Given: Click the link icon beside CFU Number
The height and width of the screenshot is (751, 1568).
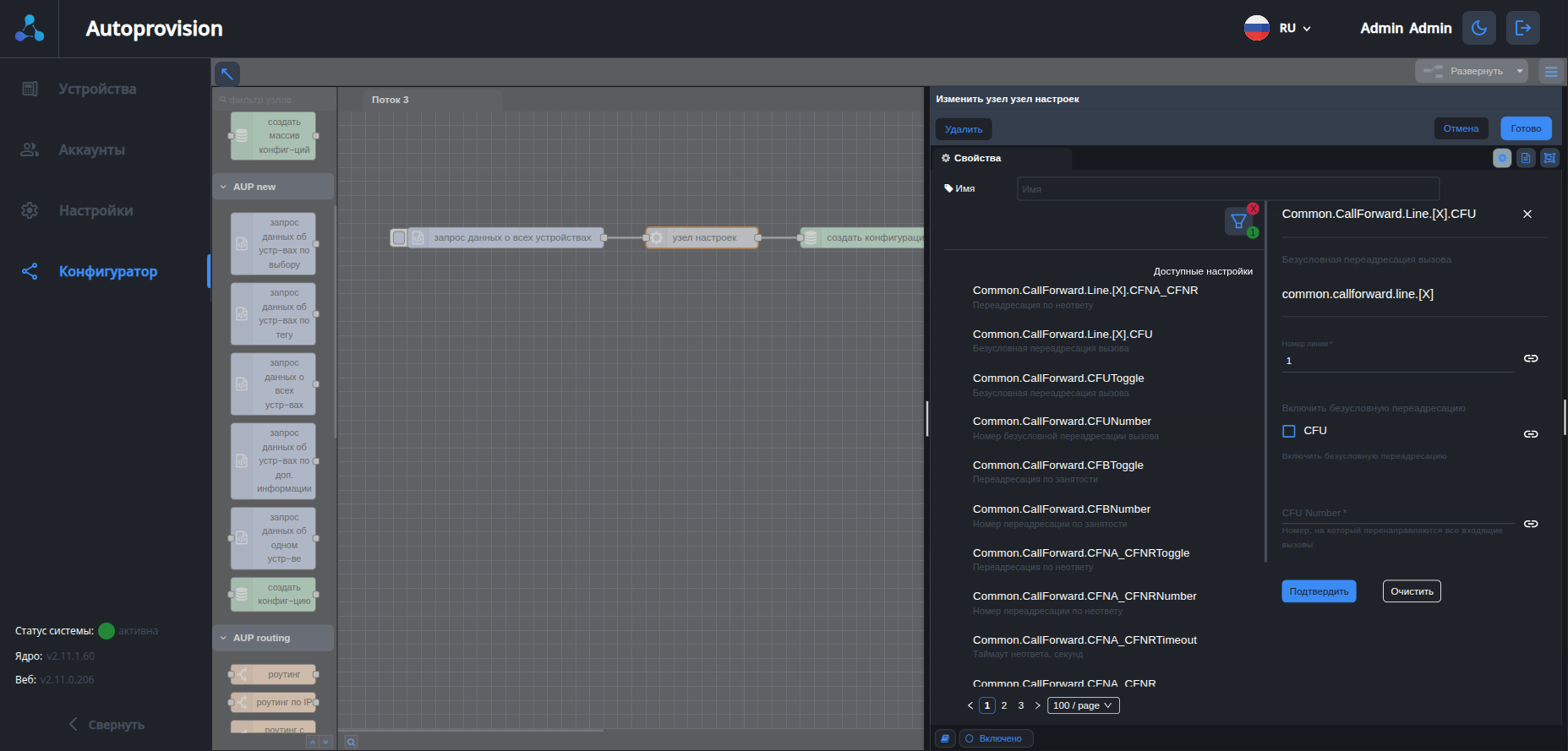Looking at the screenshot, I should pyautogui.click(x=1530, y=524).
